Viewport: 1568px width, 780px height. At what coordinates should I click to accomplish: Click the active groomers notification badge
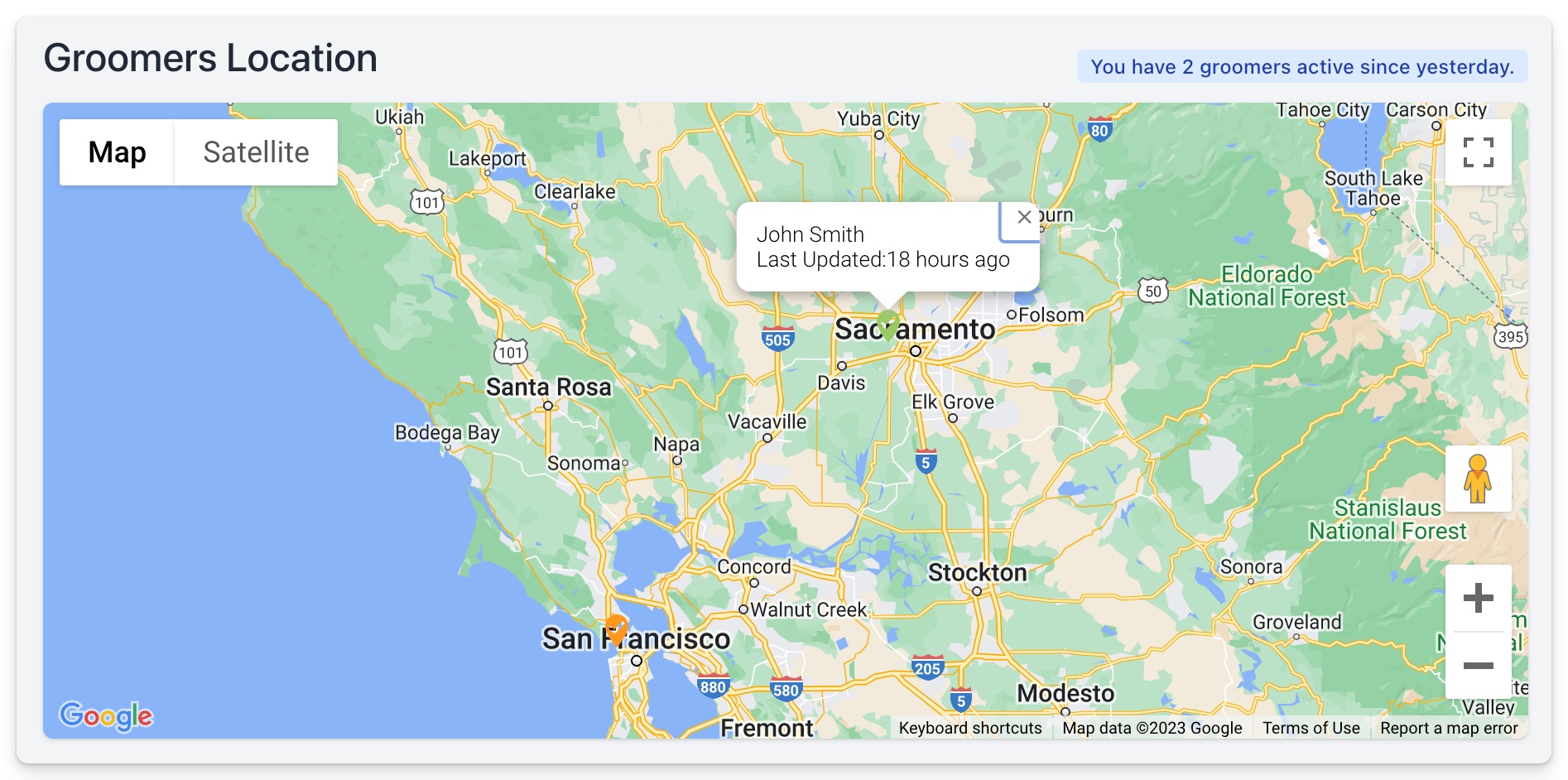click(1301, 67)
